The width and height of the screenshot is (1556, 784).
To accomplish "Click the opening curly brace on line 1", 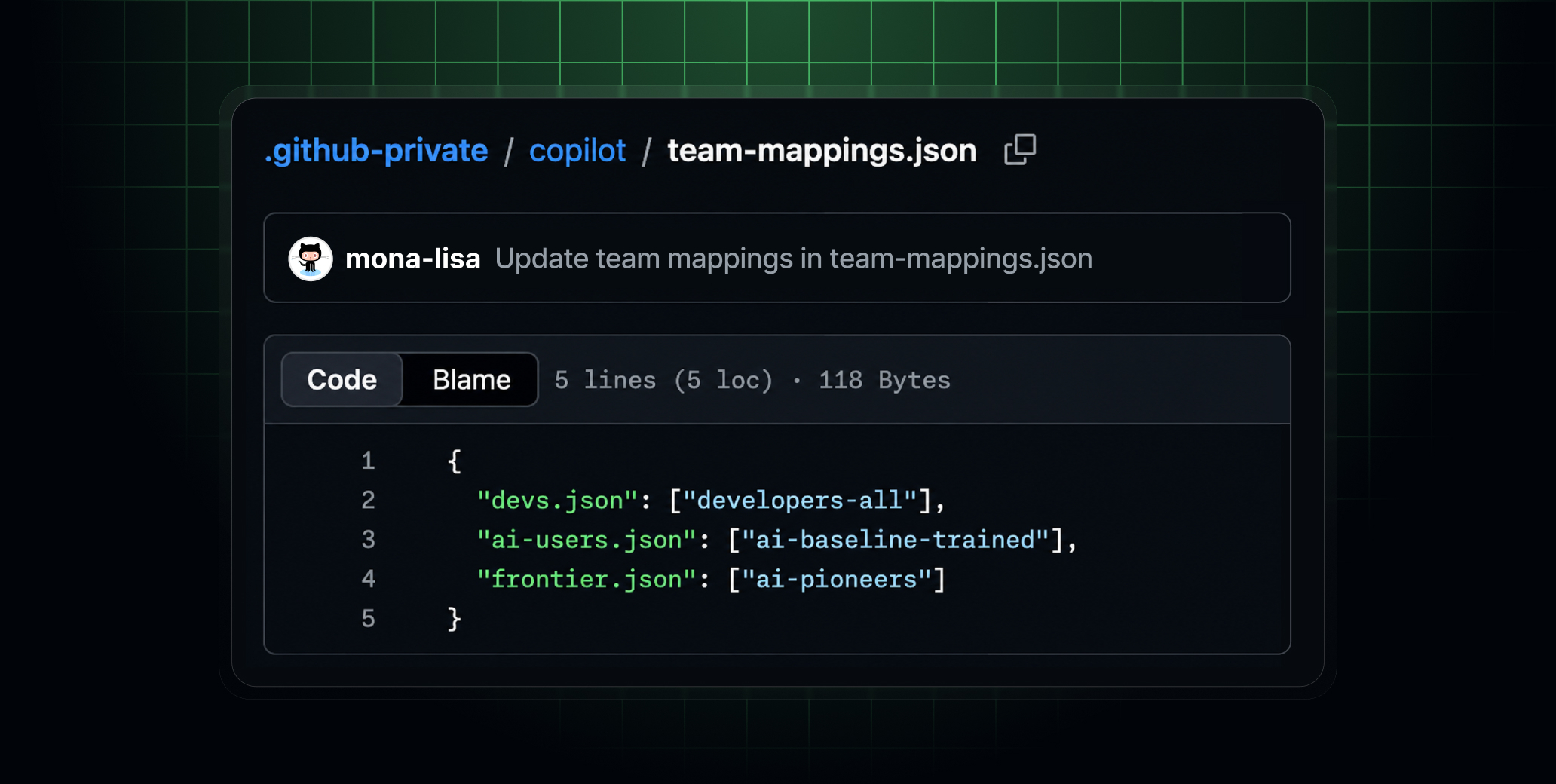I will pos(454,461).
